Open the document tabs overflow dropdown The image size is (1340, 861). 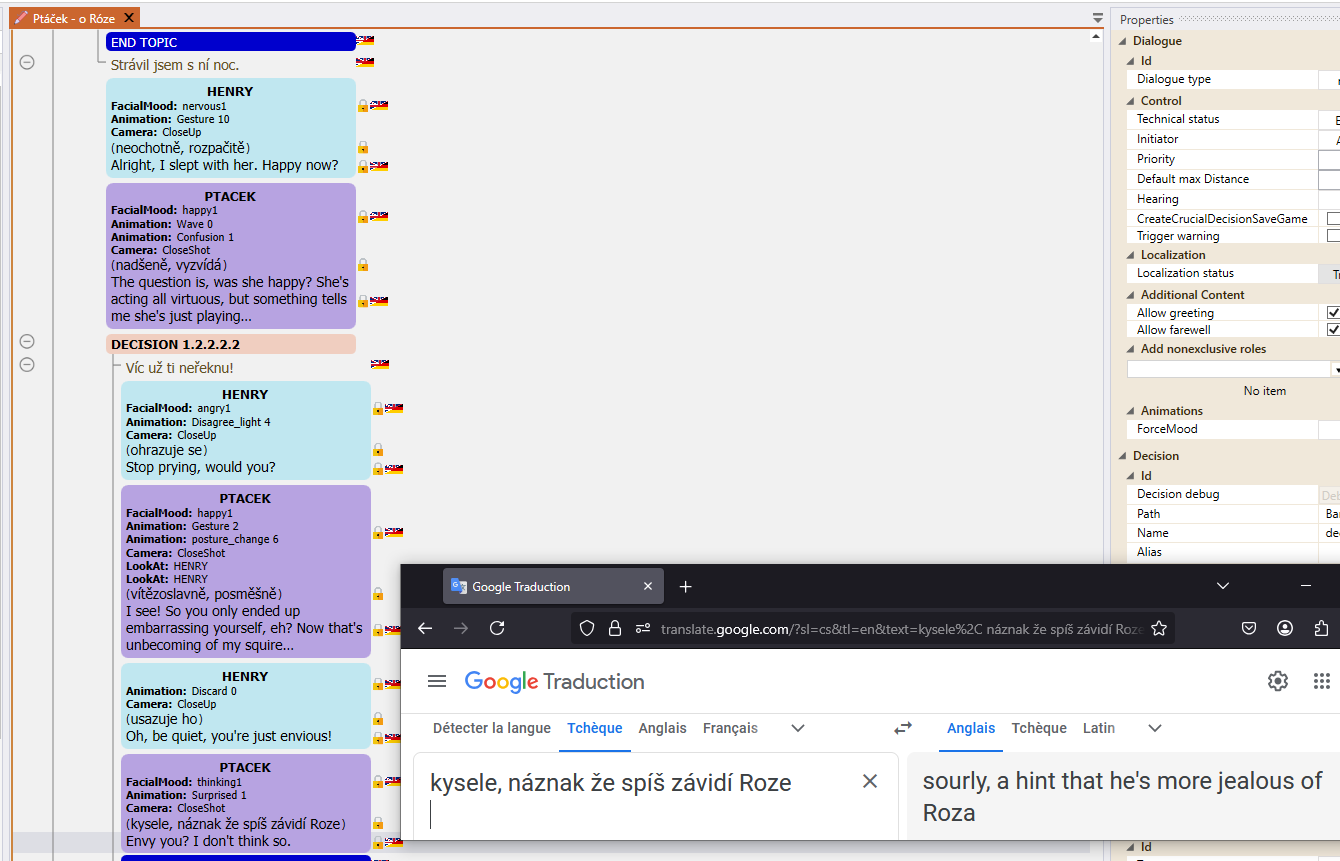coord(1097,18)
